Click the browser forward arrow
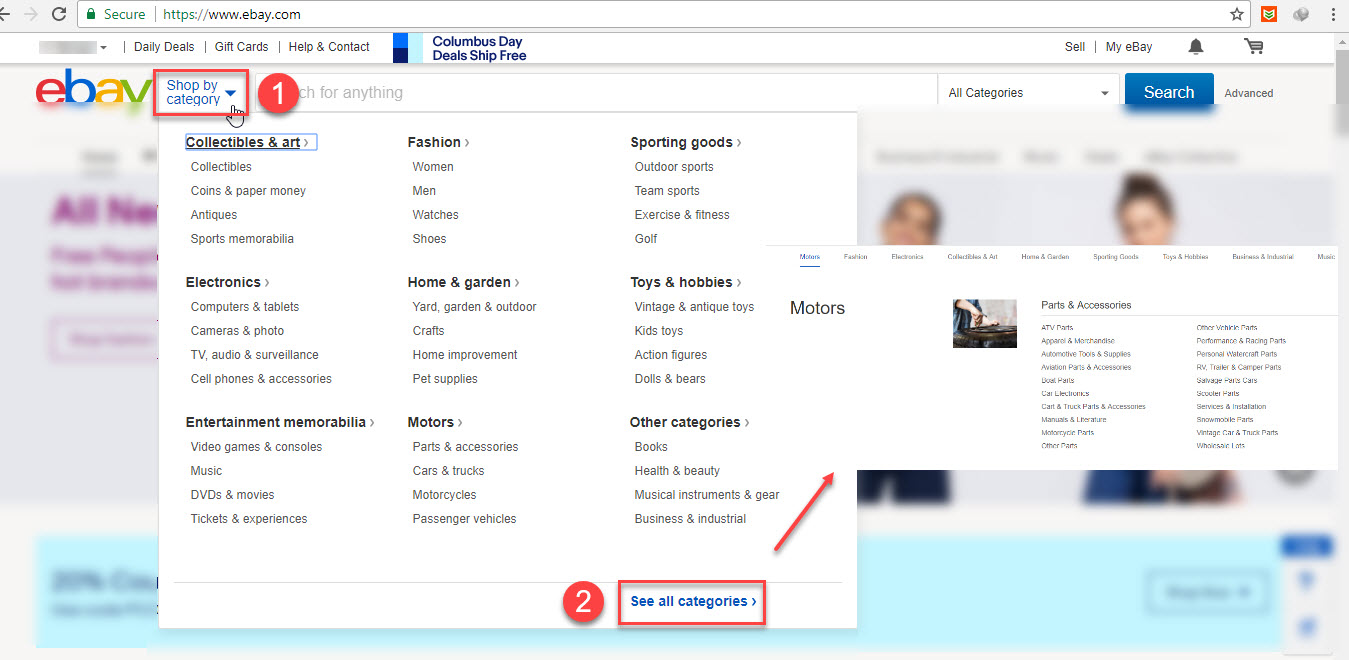Viewport: 1349px width, 660px height. [x=31, y=14]
